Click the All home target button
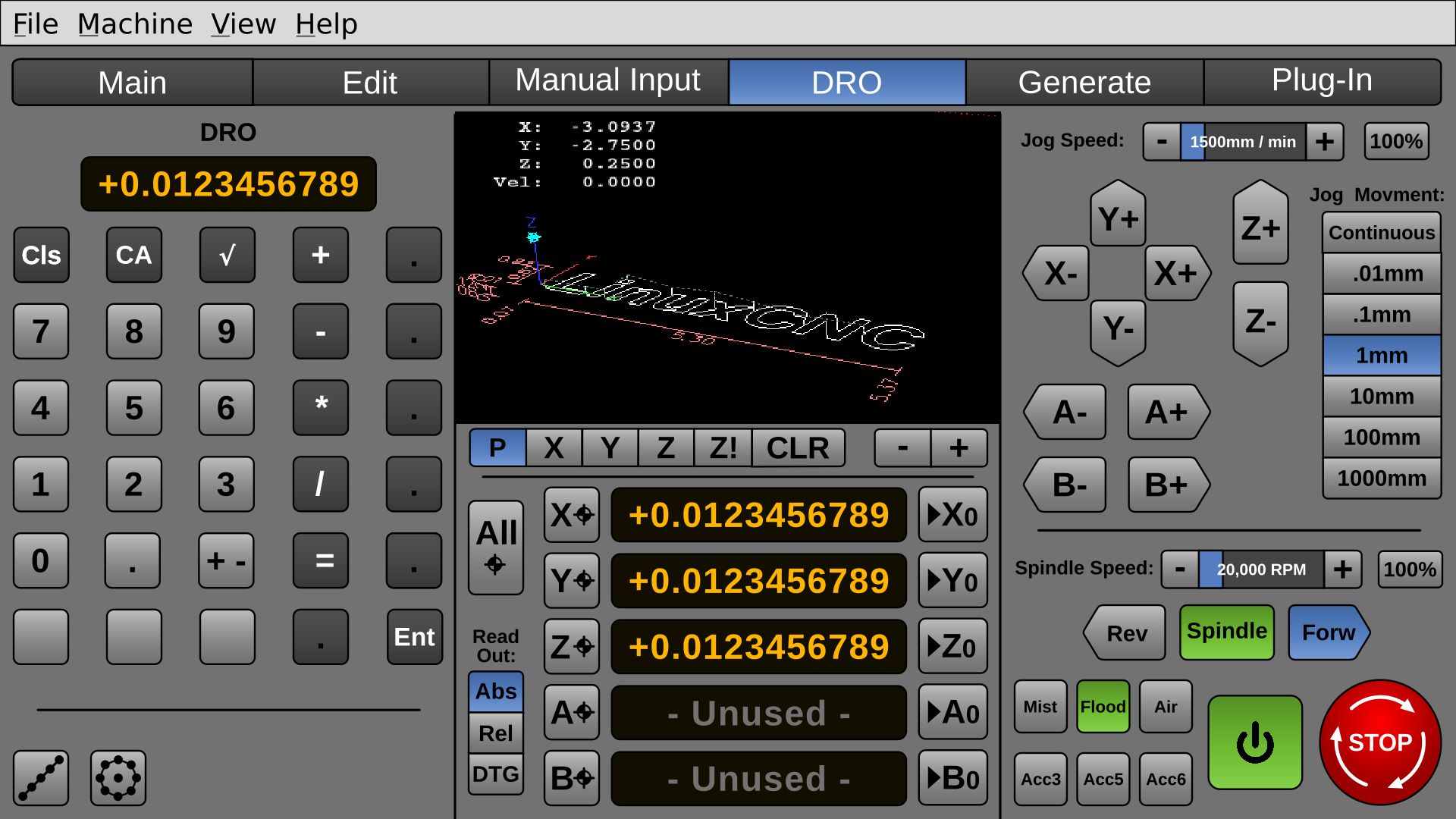 click(496, 548)
